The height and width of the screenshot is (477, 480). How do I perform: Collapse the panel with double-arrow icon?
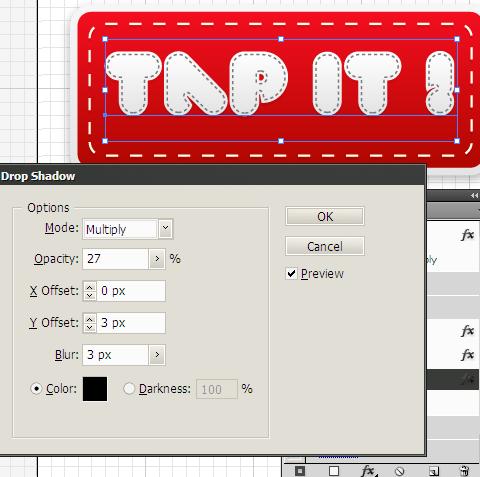[x=474, y=195]
